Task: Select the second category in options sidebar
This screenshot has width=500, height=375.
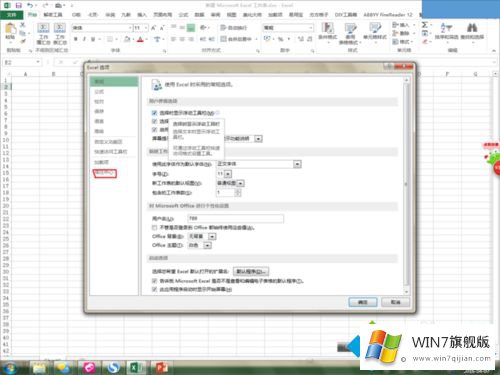Action: coord(99,92)
